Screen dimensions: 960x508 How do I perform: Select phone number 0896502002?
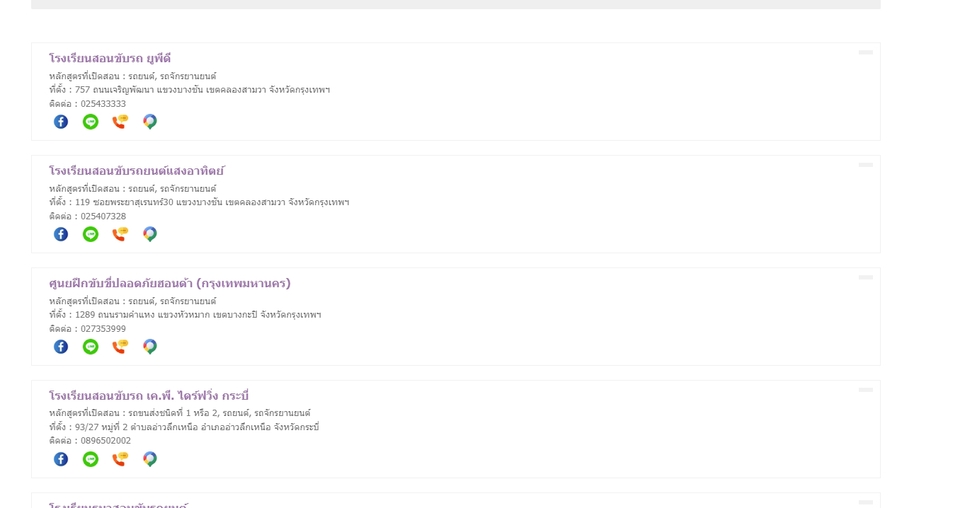click(x=106, y=441)
